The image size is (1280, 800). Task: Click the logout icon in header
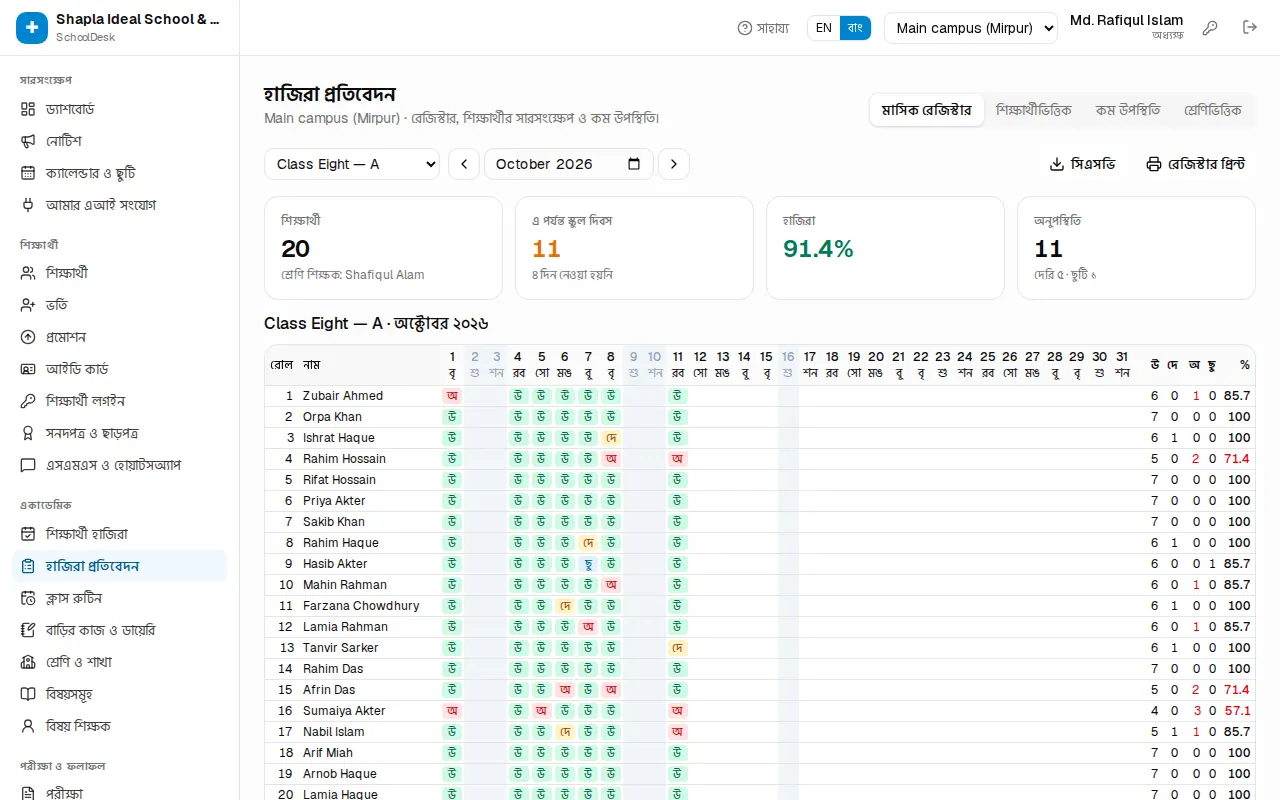pos(1250,28)
